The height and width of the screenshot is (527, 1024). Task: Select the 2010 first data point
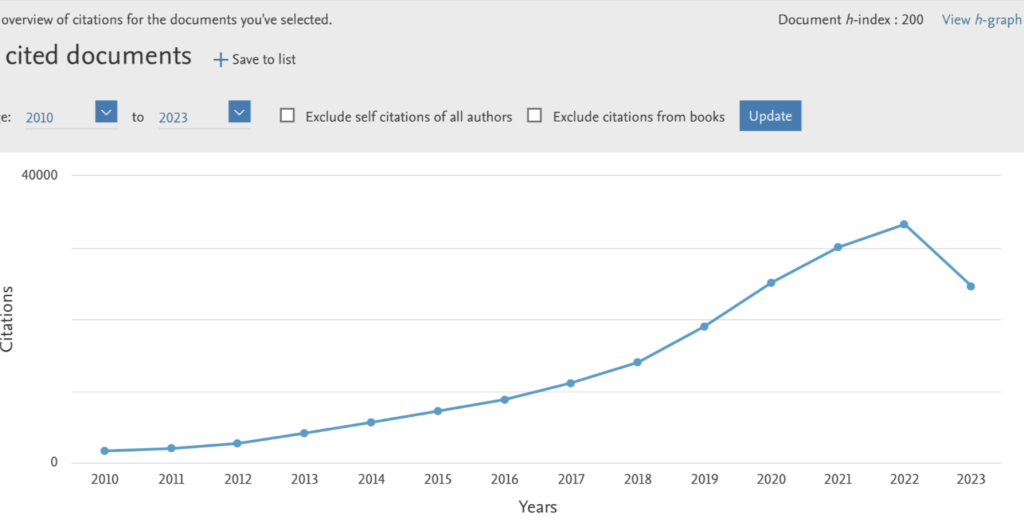point(105,451)
